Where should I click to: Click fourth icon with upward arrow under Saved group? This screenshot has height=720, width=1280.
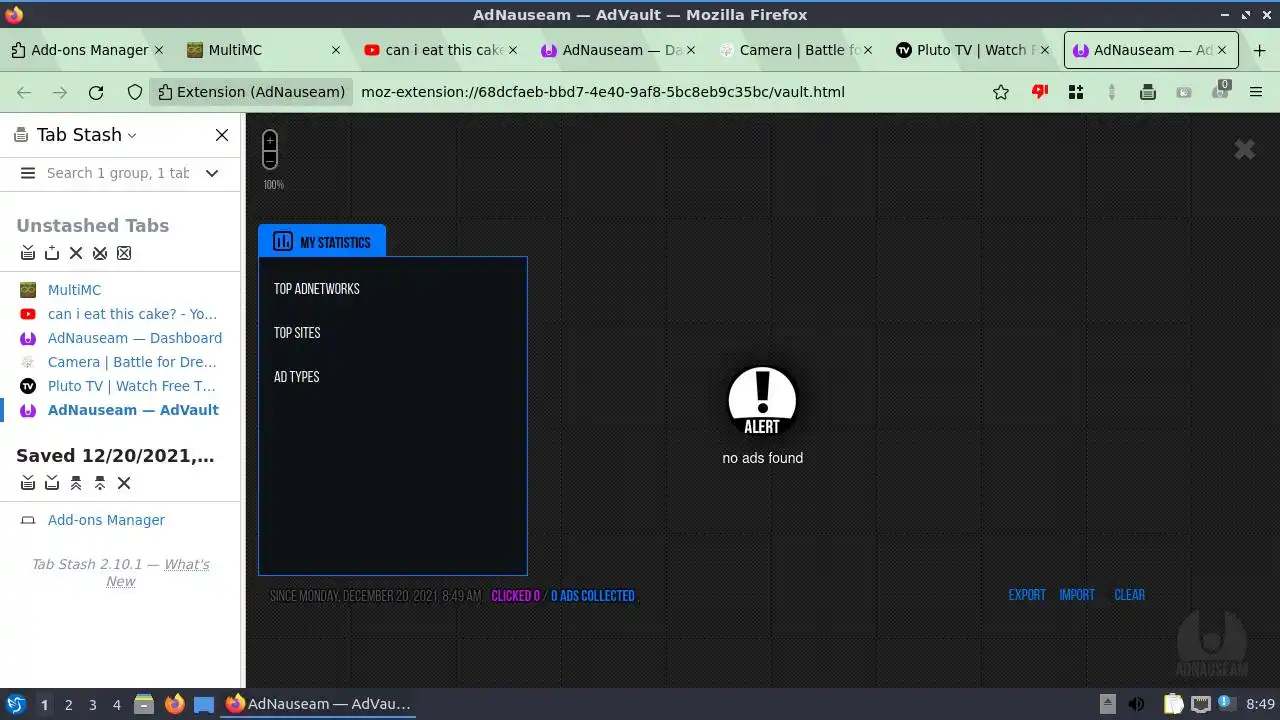point(100,483)
